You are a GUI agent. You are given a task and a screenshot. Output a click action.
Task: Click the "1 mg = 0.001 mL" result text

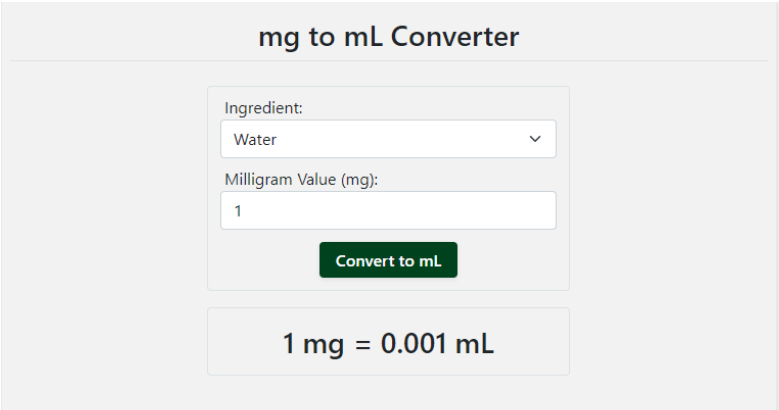(x=388, y=344)
